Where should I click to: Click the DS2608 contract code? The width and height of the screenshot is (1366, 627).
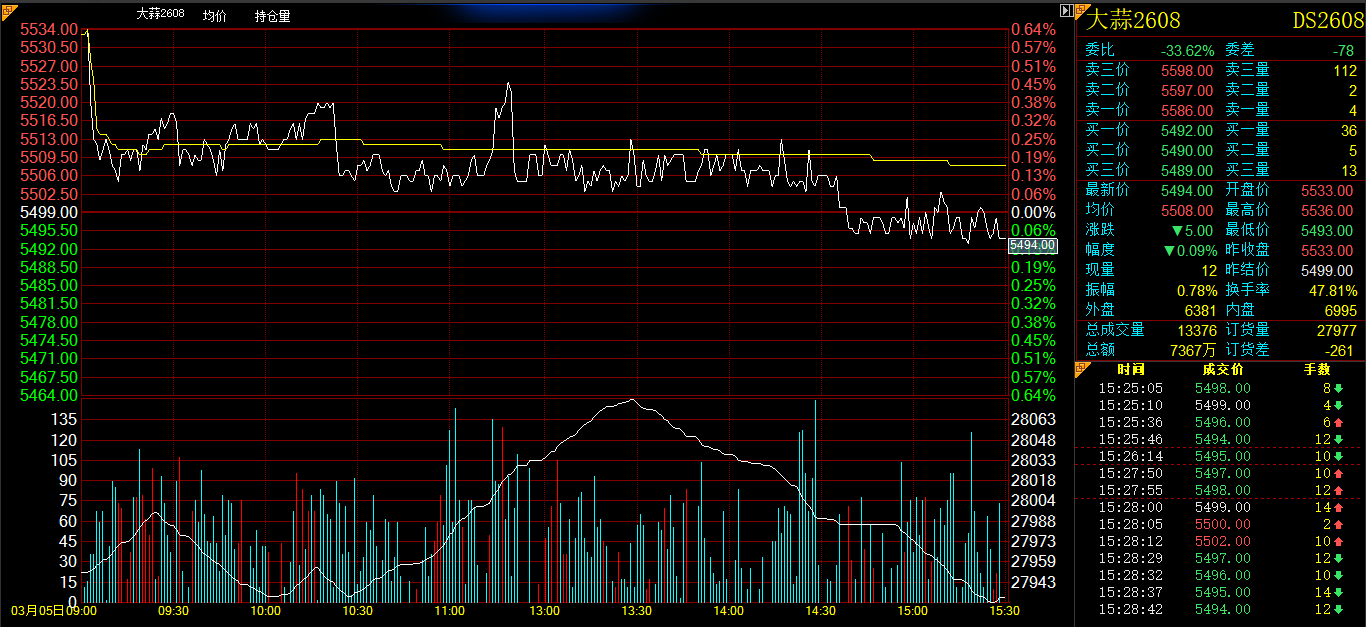[1327, 20]
